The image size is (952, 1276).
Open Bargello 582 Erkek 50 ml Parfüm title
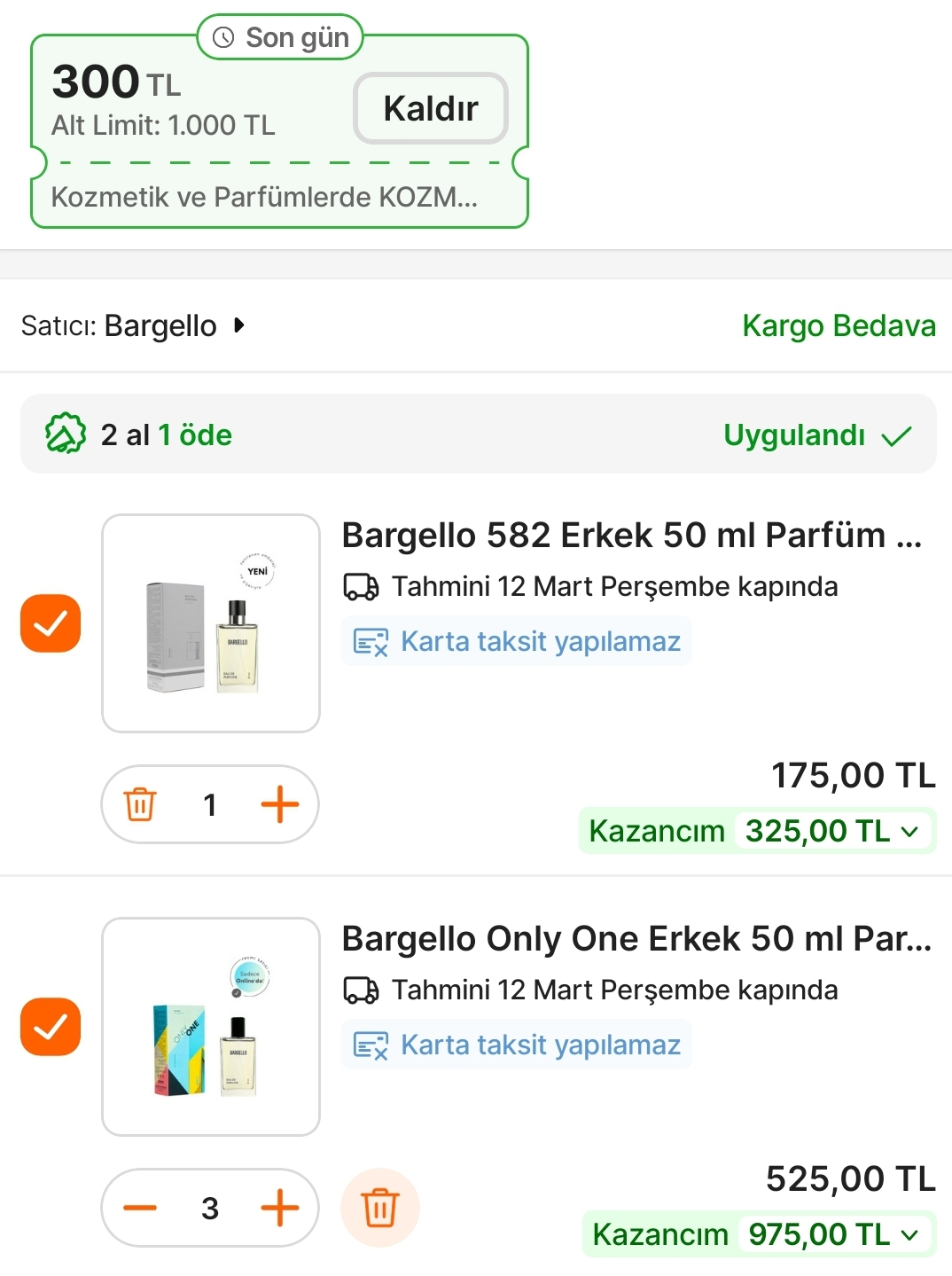coord(631,536)
